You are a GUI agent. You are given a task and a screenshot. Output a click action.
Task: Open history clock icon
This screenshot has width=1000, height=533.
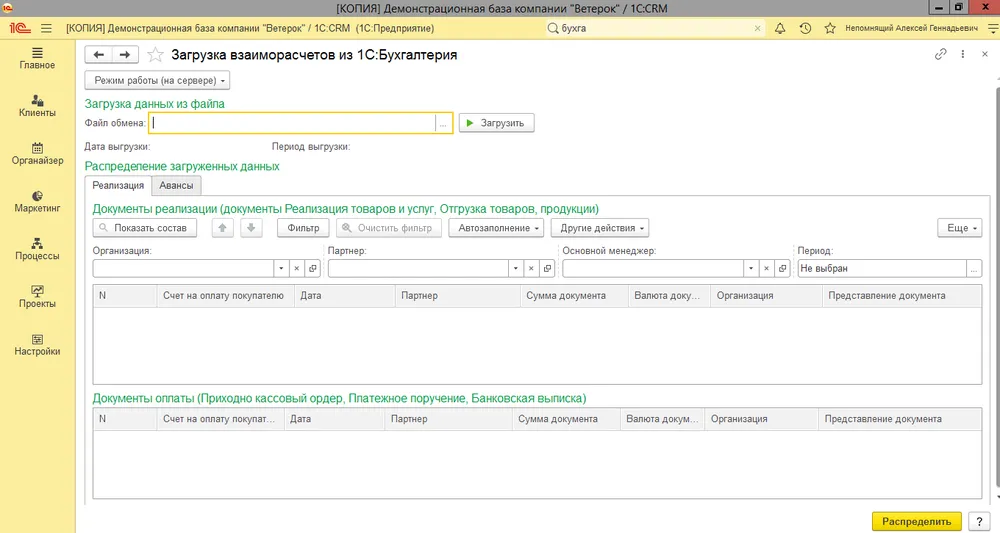pyautogui.click(x=805, y=28)
